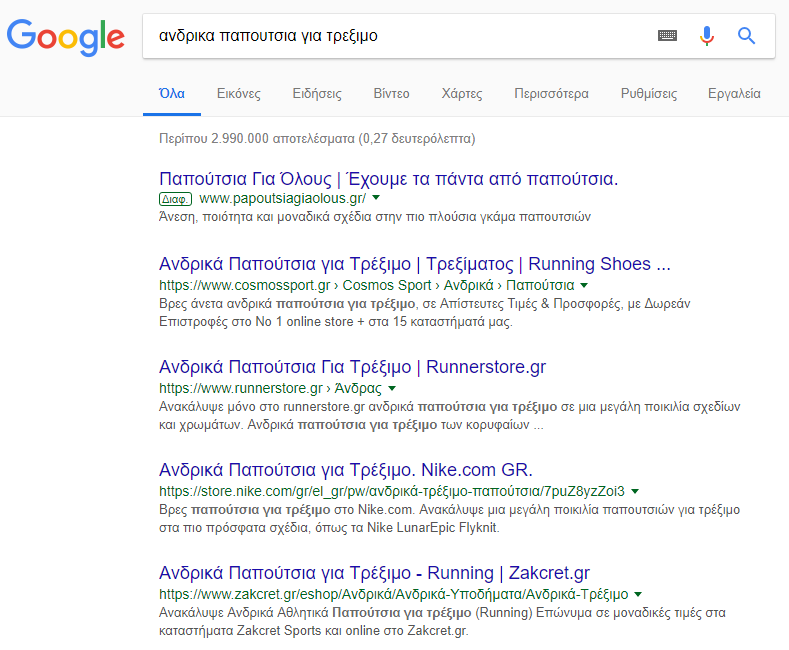The height and width of the screenshot is (650, 789).
Task: Expand dropdown arrow next to zakcret.gr URL
Action: [638, 594]
